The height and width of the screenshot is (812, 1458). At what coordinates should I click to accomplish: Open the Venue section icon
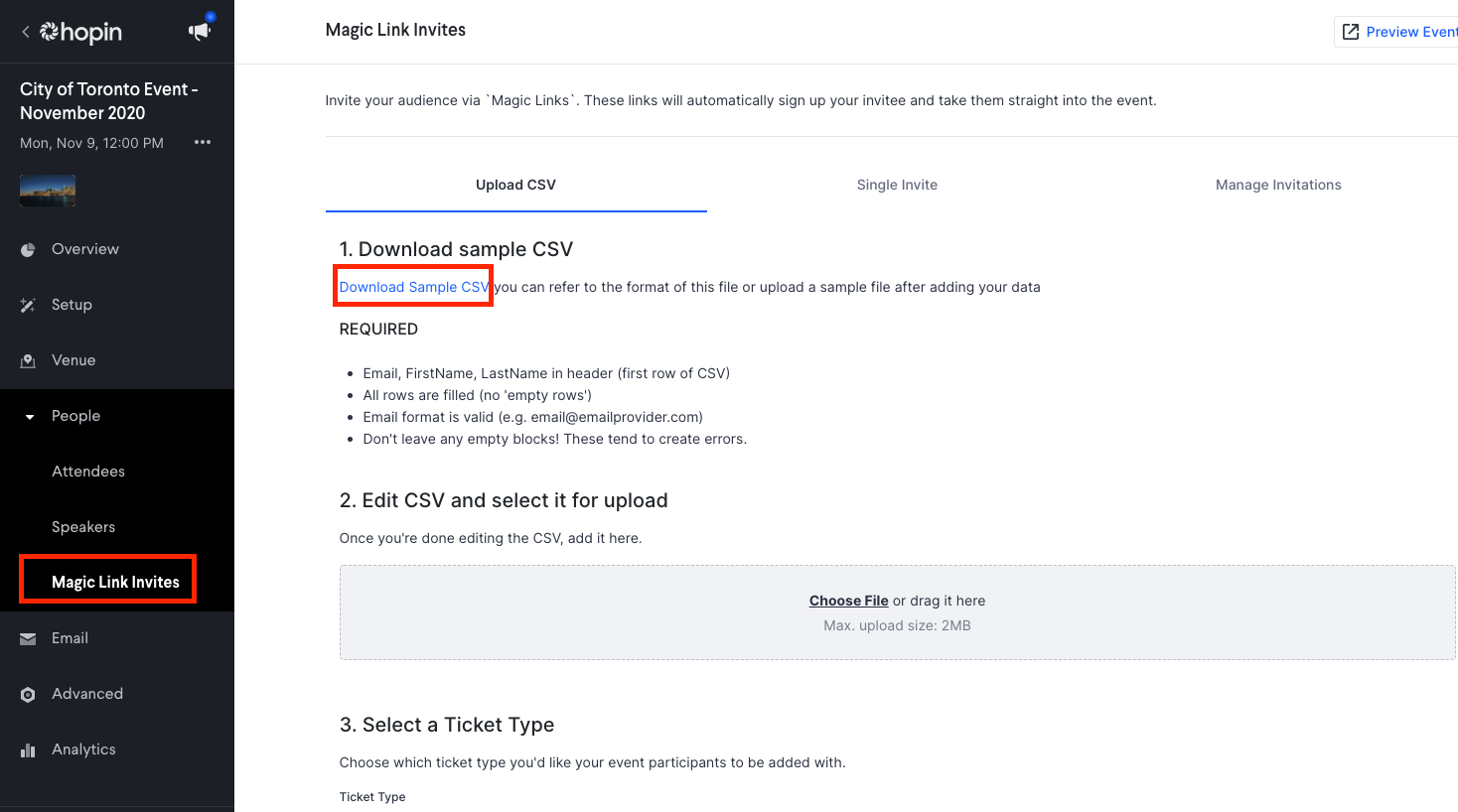(29, 360)
